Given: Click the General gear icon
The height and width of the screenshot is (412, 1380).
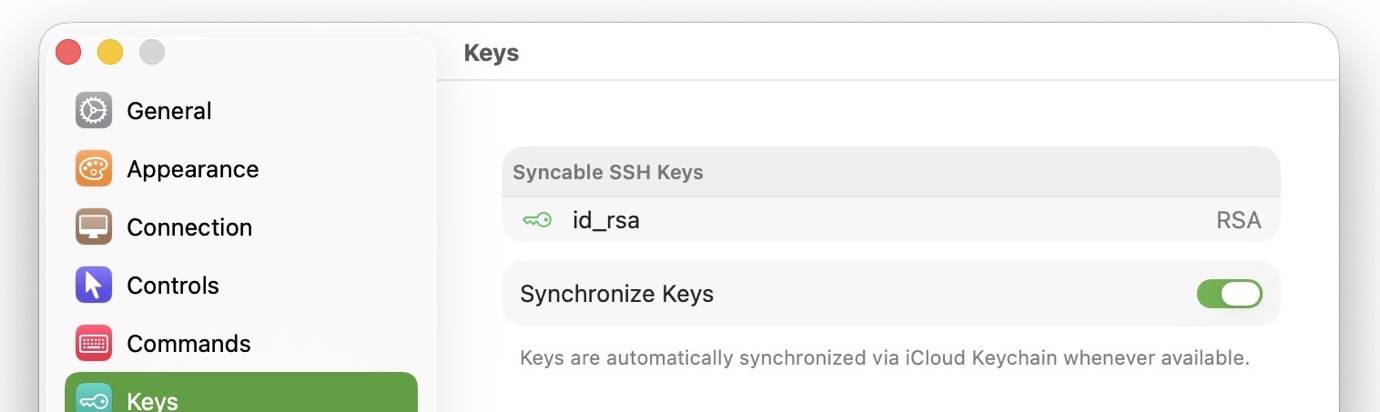Looking at the screenshot, I should coord(93,110).
